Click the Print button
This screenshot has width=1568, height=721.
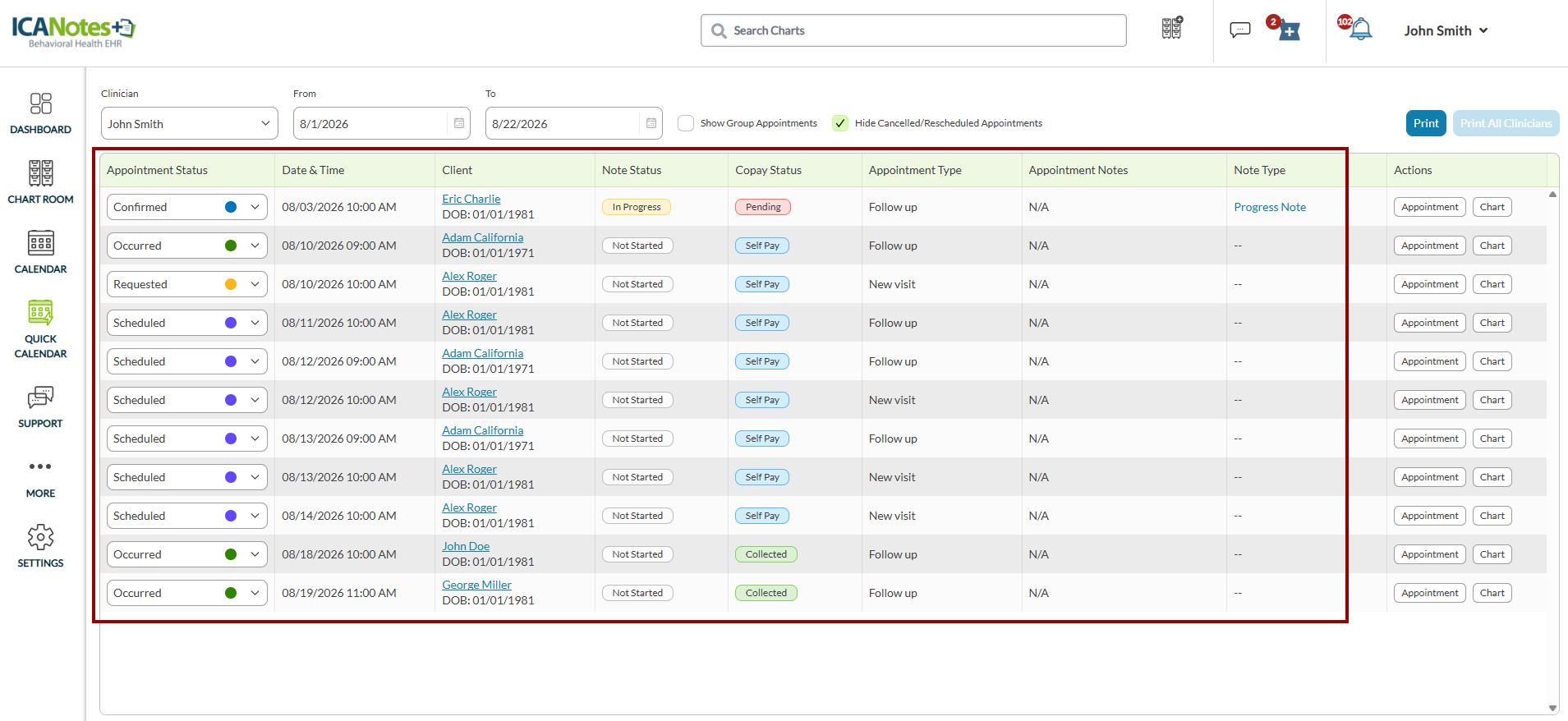(1426, 123)
